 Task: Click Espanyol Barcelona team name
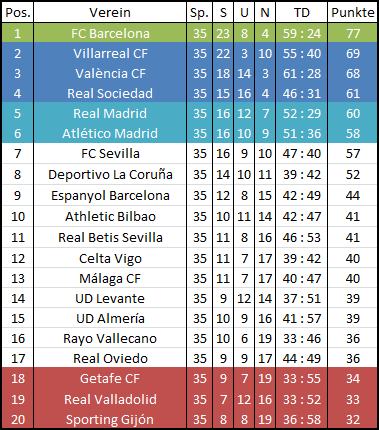pos(110,195)
